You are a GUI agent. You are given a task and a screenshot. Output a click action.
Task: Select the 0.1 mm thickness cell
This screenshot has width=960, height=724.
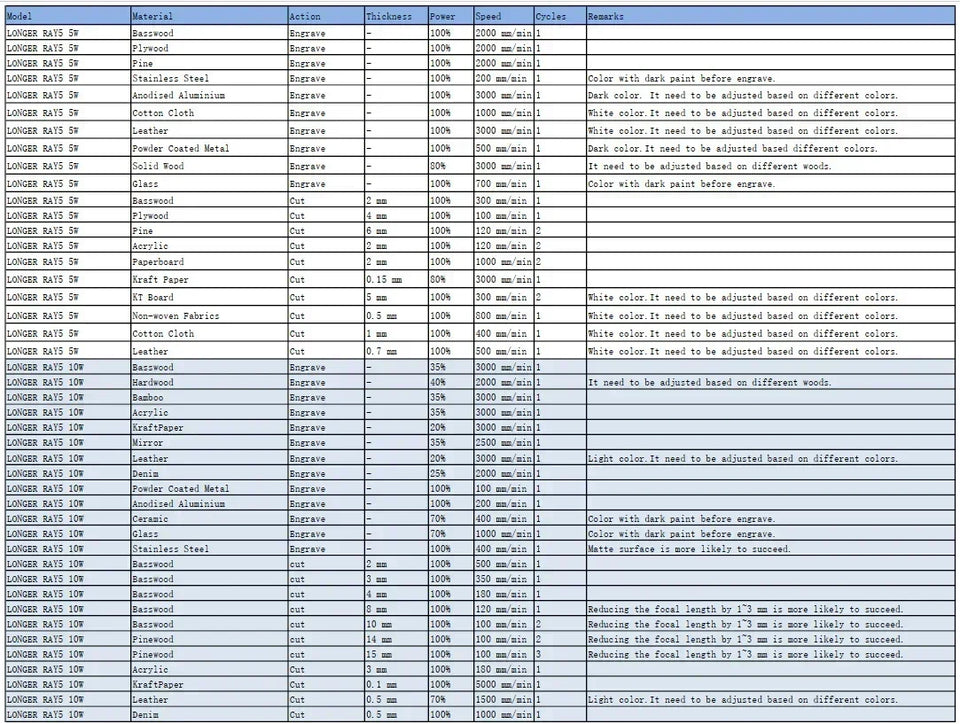(397, 684)
